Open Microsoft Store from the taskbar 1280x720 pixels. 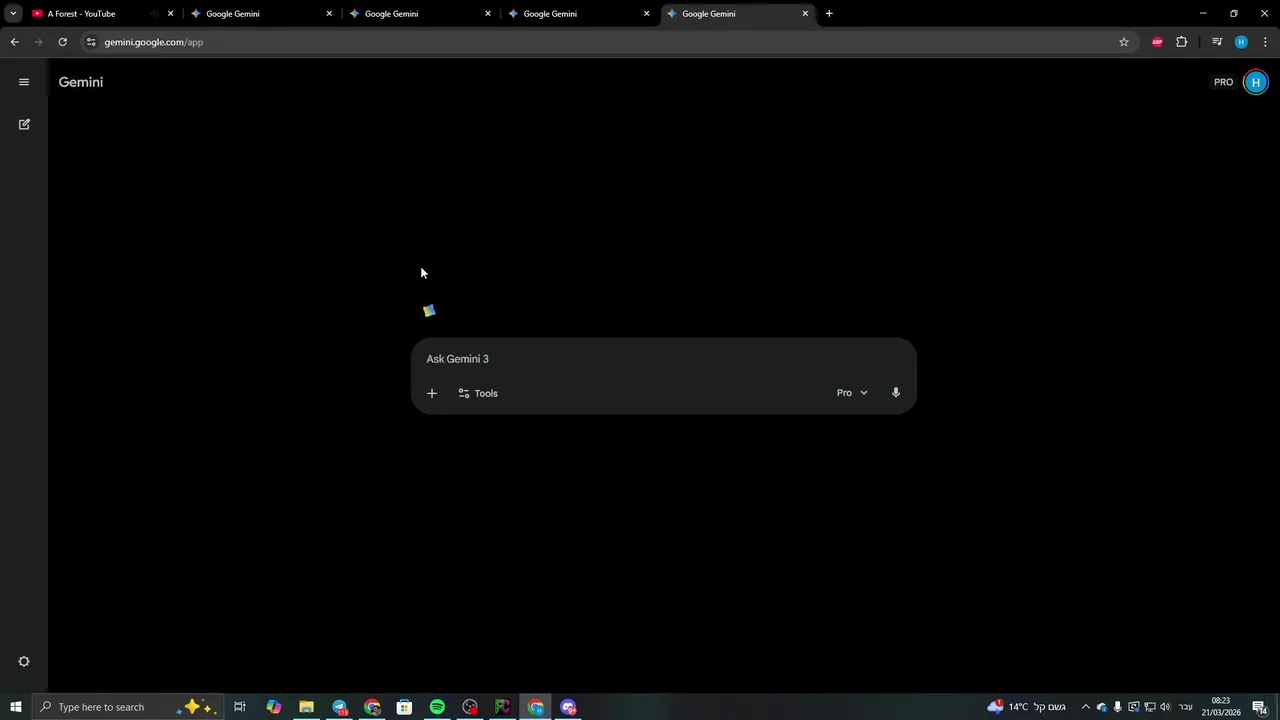[404, 707]
